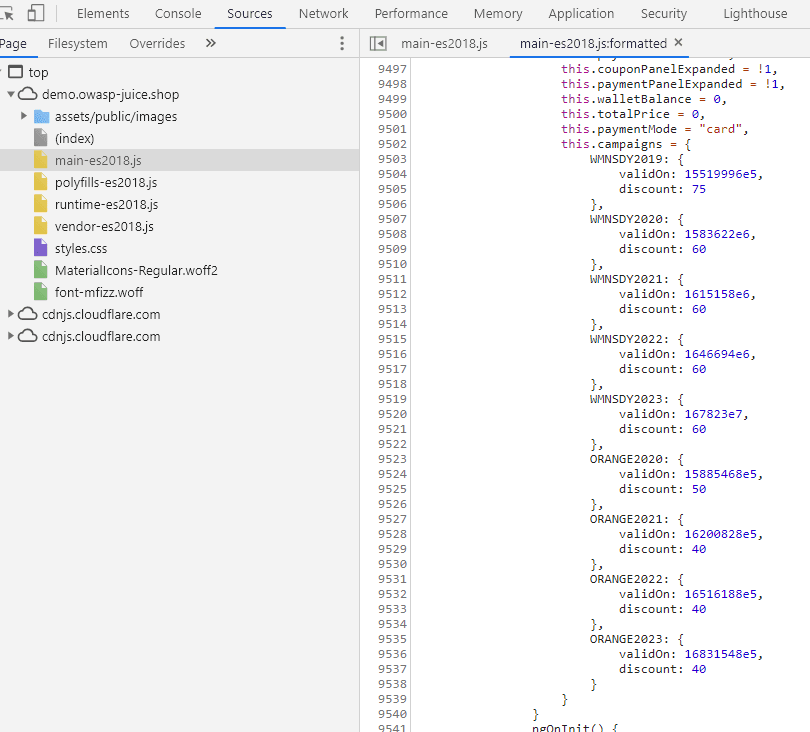This screenshot has height=732, width=810.
Task: Set breakpoint on line number 9502
Action: coord(392,144)
